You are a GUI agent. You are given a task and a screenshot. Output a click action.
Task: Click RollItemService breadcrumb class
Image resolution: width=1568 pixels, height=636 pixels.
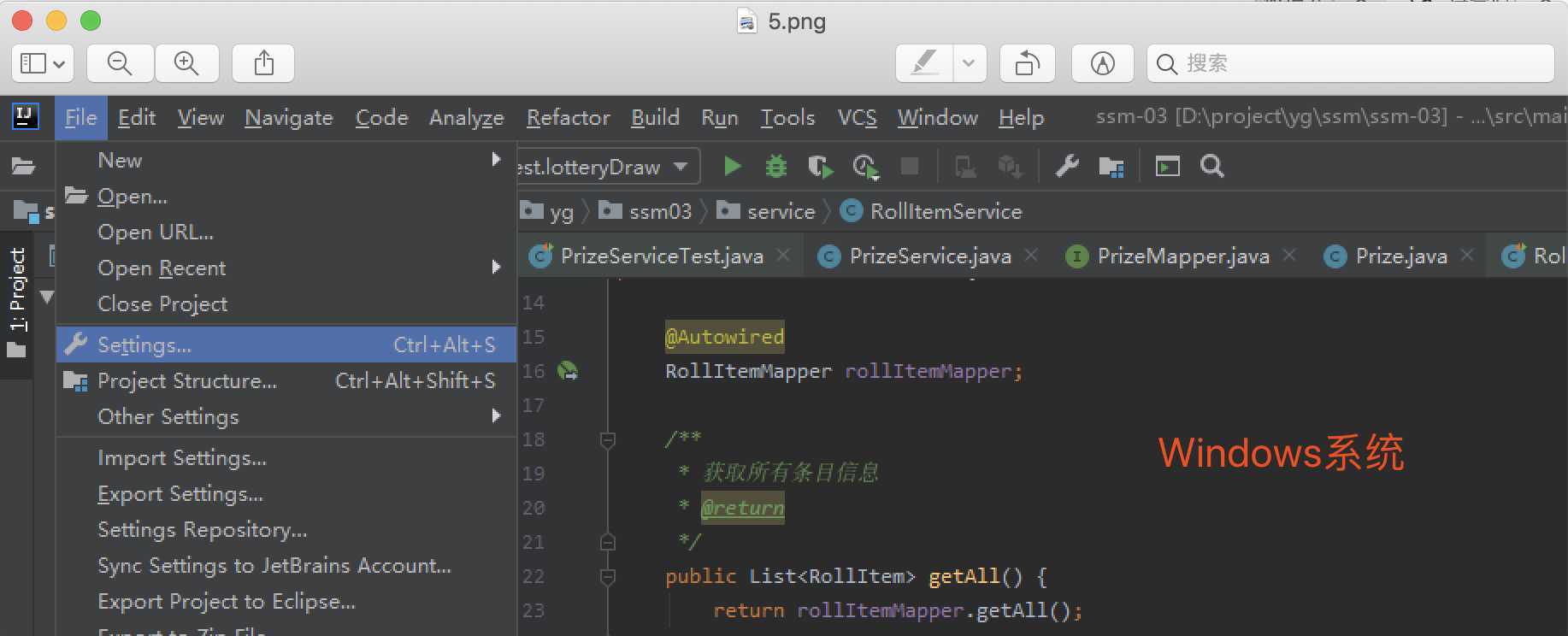(x=932, y=211)
